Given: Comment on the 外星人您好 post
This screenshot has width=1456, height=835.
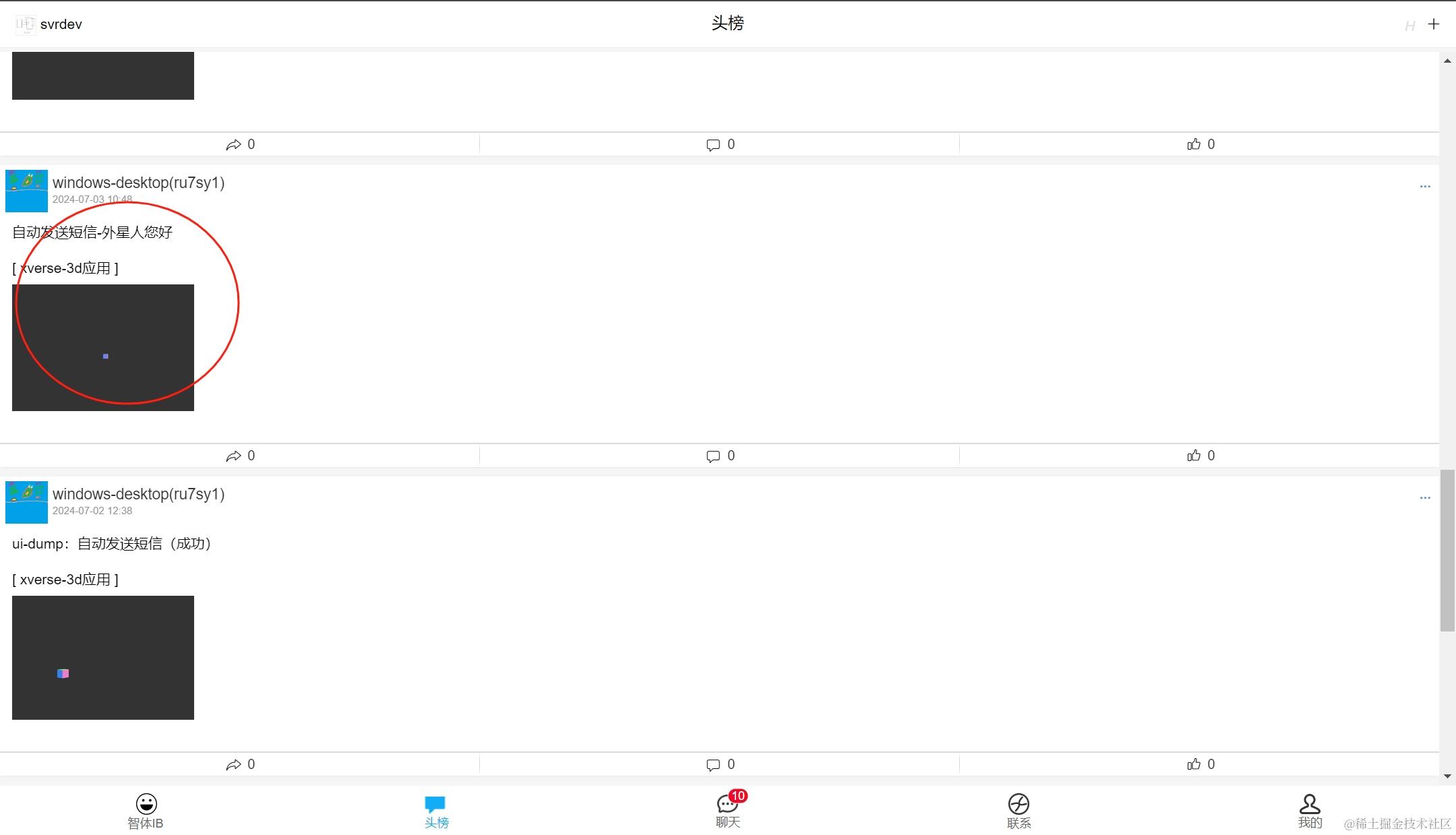Looking at the screenshot, I should 720,456.
